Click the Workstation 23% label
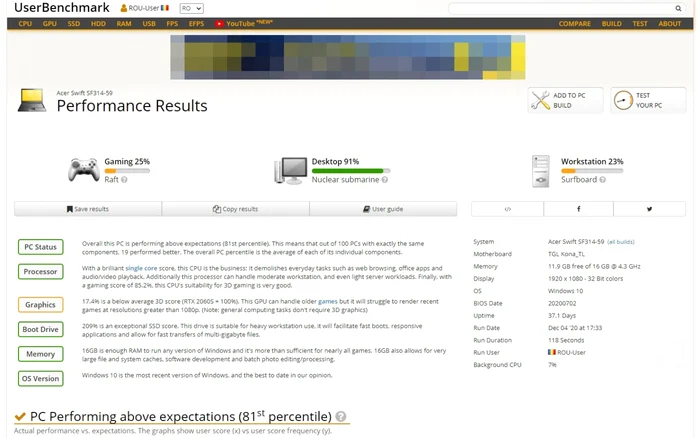The image size is (700, 438). point(592,162)
